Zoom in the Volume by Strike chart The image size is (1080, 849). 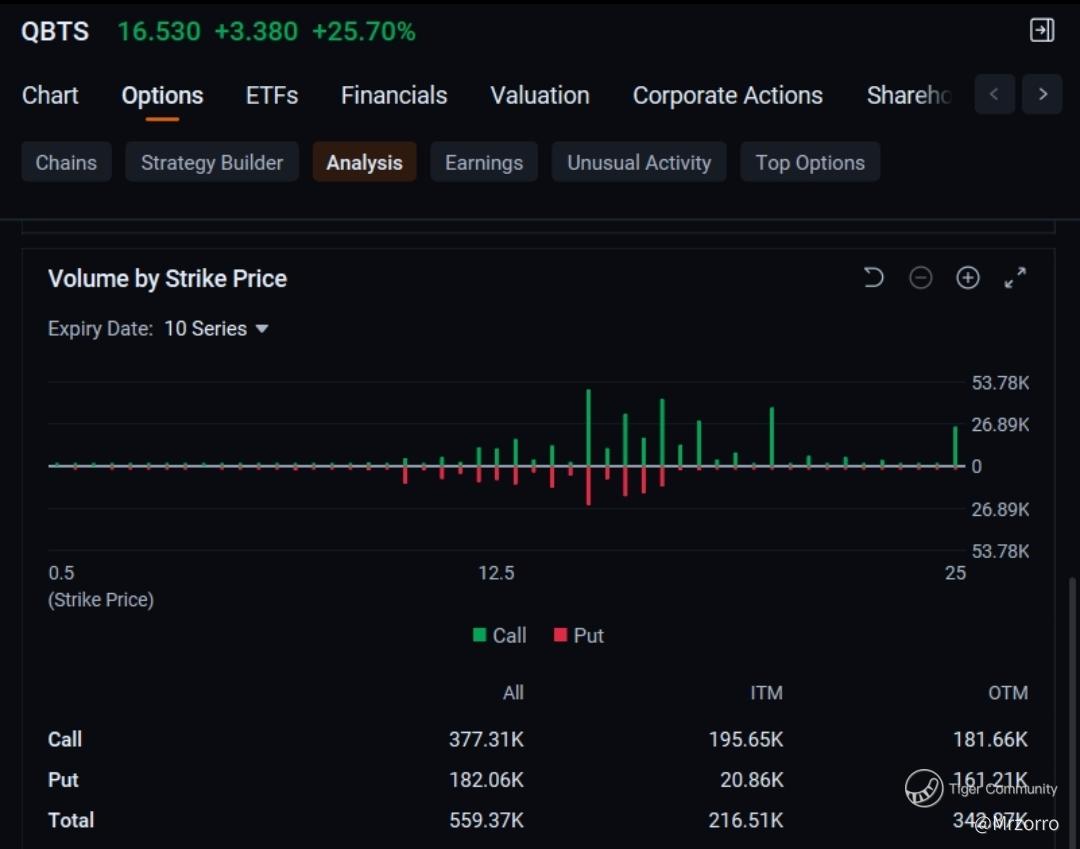(x=967, y=278)
